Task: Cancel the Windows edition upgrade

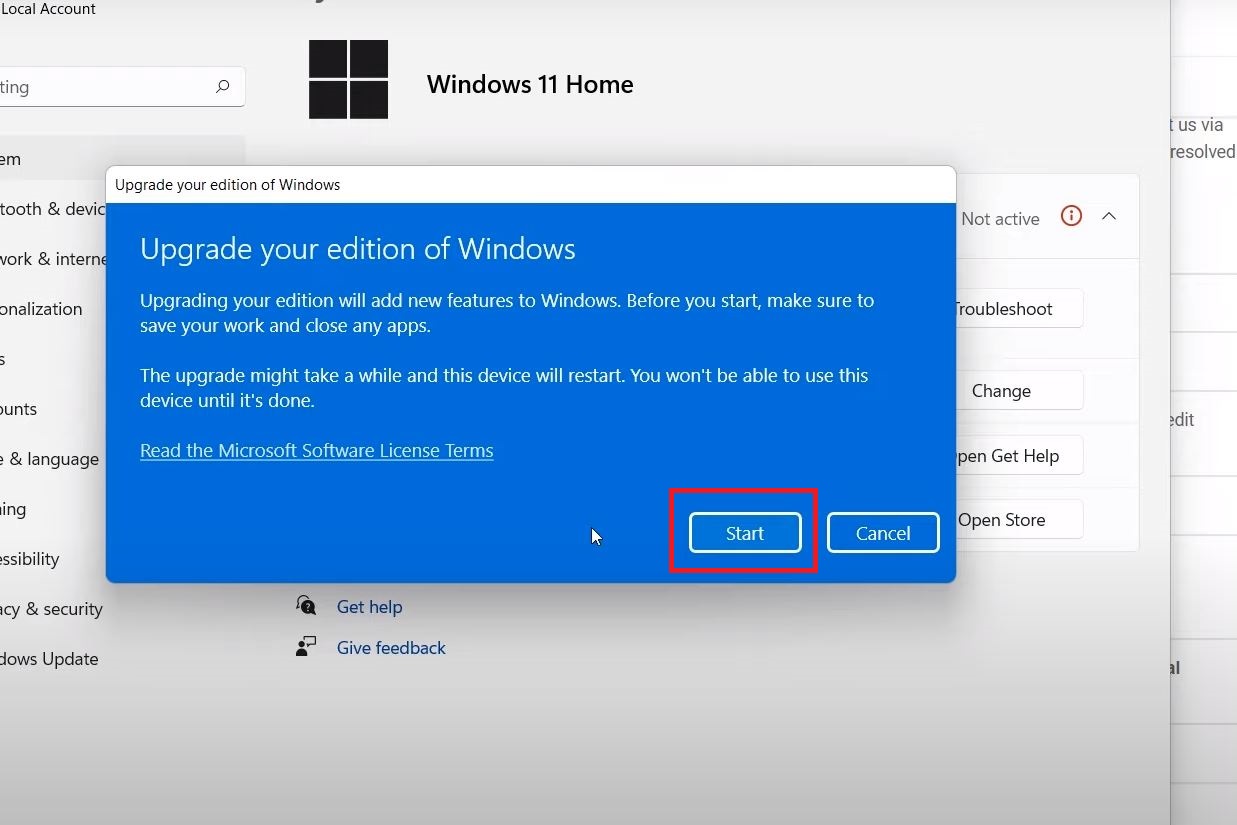Action: click(x=882, y=533)
